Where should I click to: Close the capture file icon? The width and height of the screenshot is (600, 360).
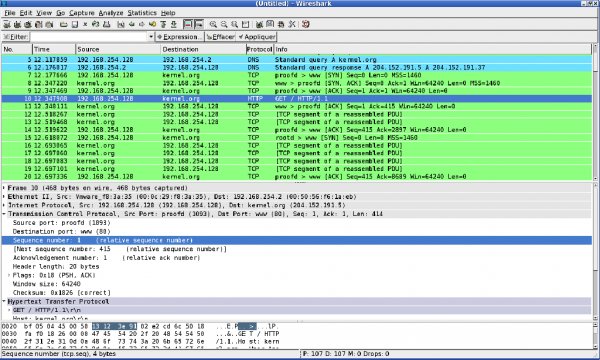click(85, 24)
